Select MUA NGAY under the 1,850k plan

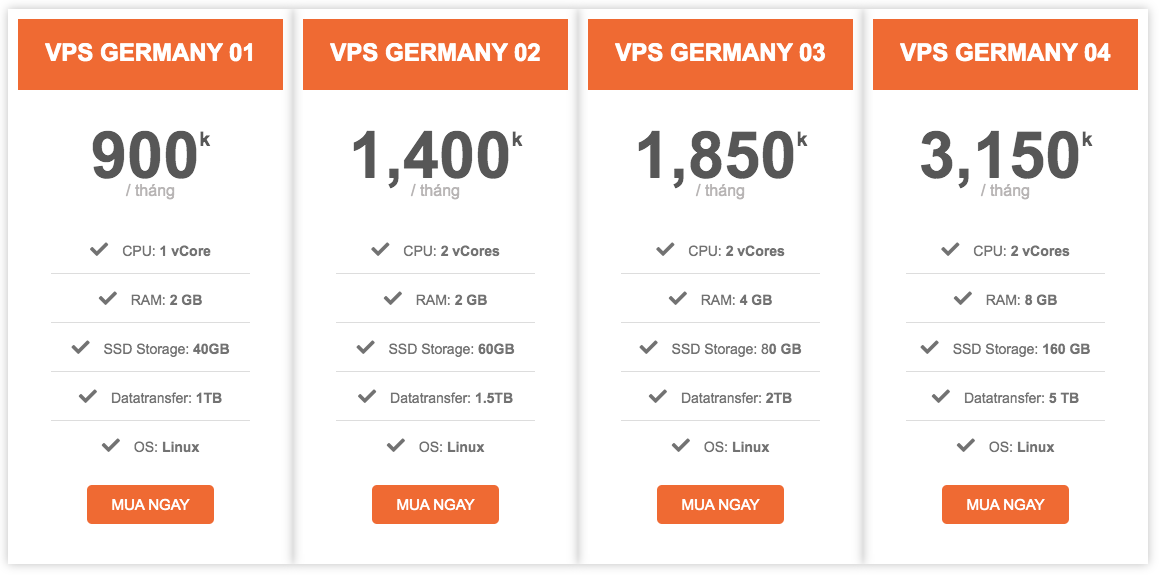[720, 505]
